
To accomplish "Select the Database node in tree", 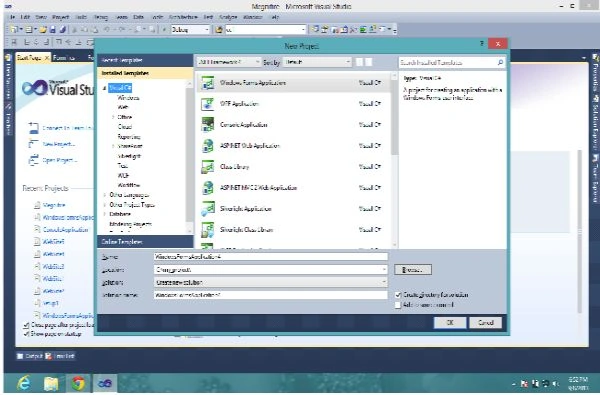I will (x=120, y=214).
